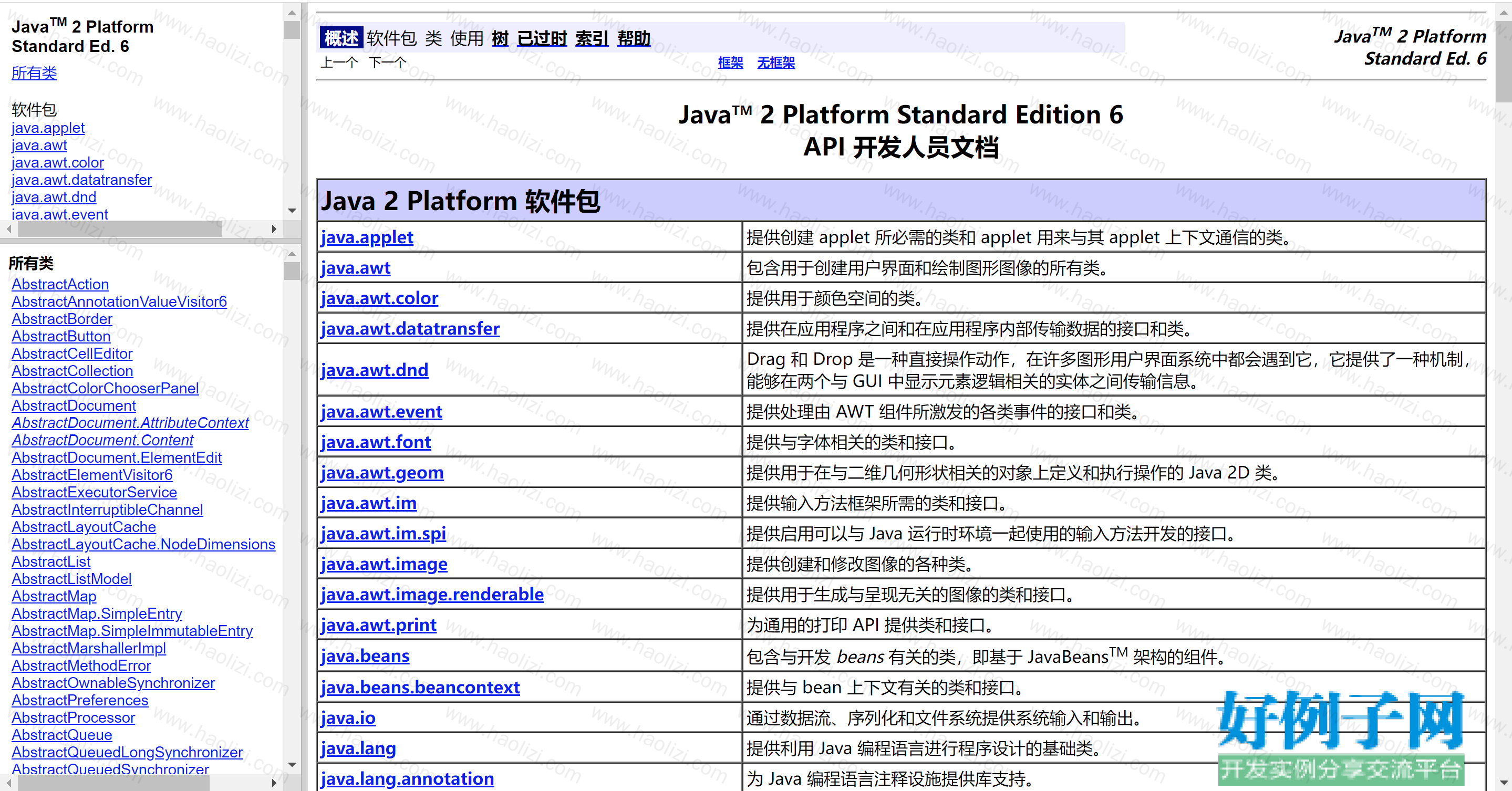1512x791 pixels.
Task: Open java.awt.color package in main table
Action: (379, 299)
